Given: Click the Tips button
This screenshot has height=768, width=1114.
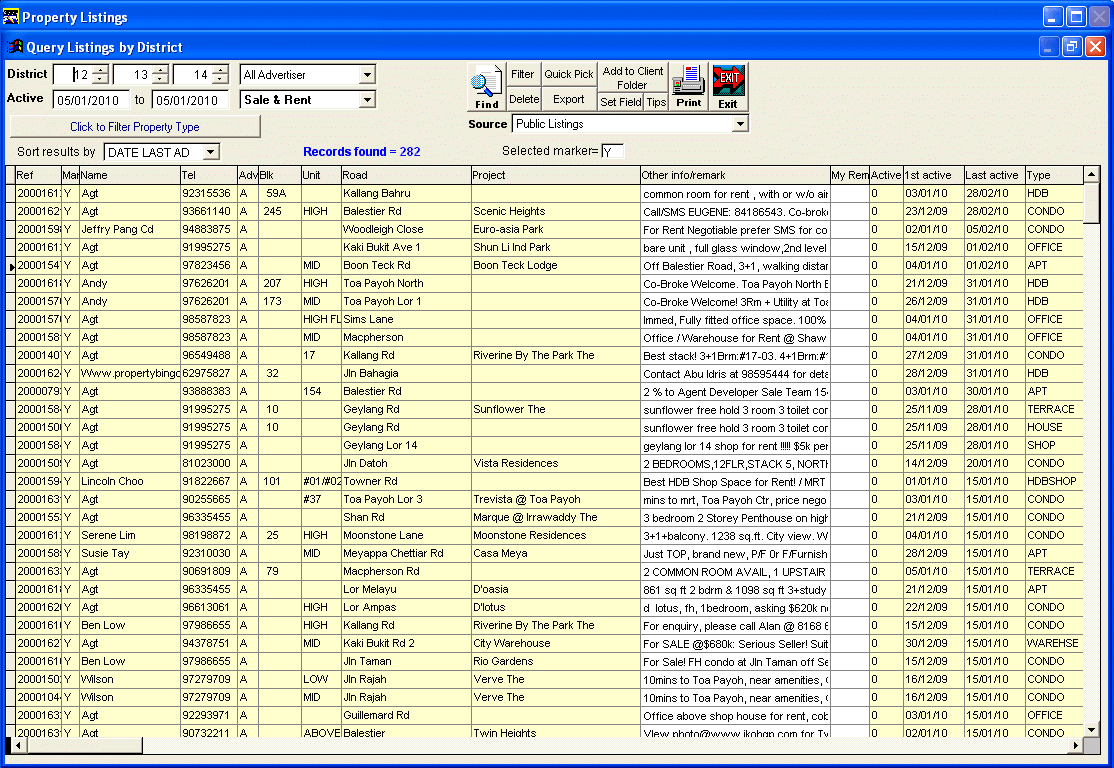Looking at the screenshot, I should point(656,102).
